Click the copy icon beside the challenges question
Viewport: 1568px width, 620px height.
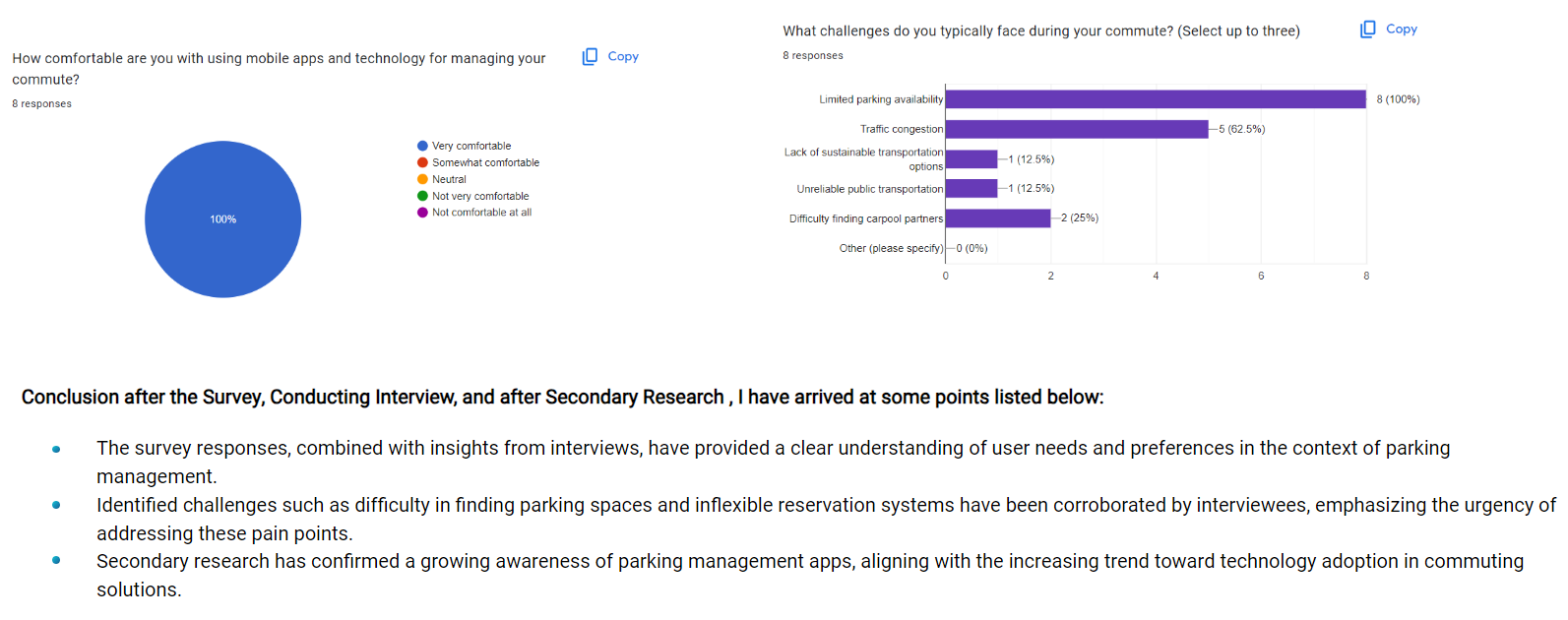[x=1367, y=30]
